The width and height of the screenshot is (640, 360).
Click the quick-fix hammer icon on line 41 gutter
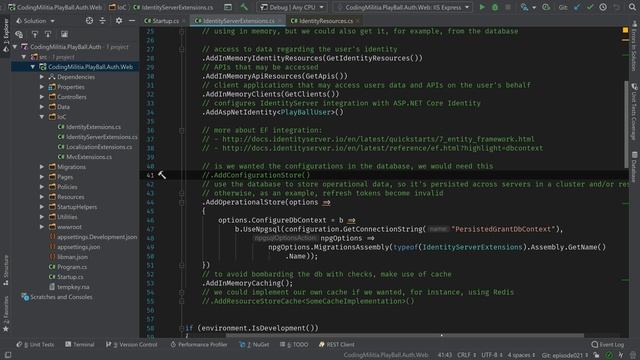(x=162, y=175)
